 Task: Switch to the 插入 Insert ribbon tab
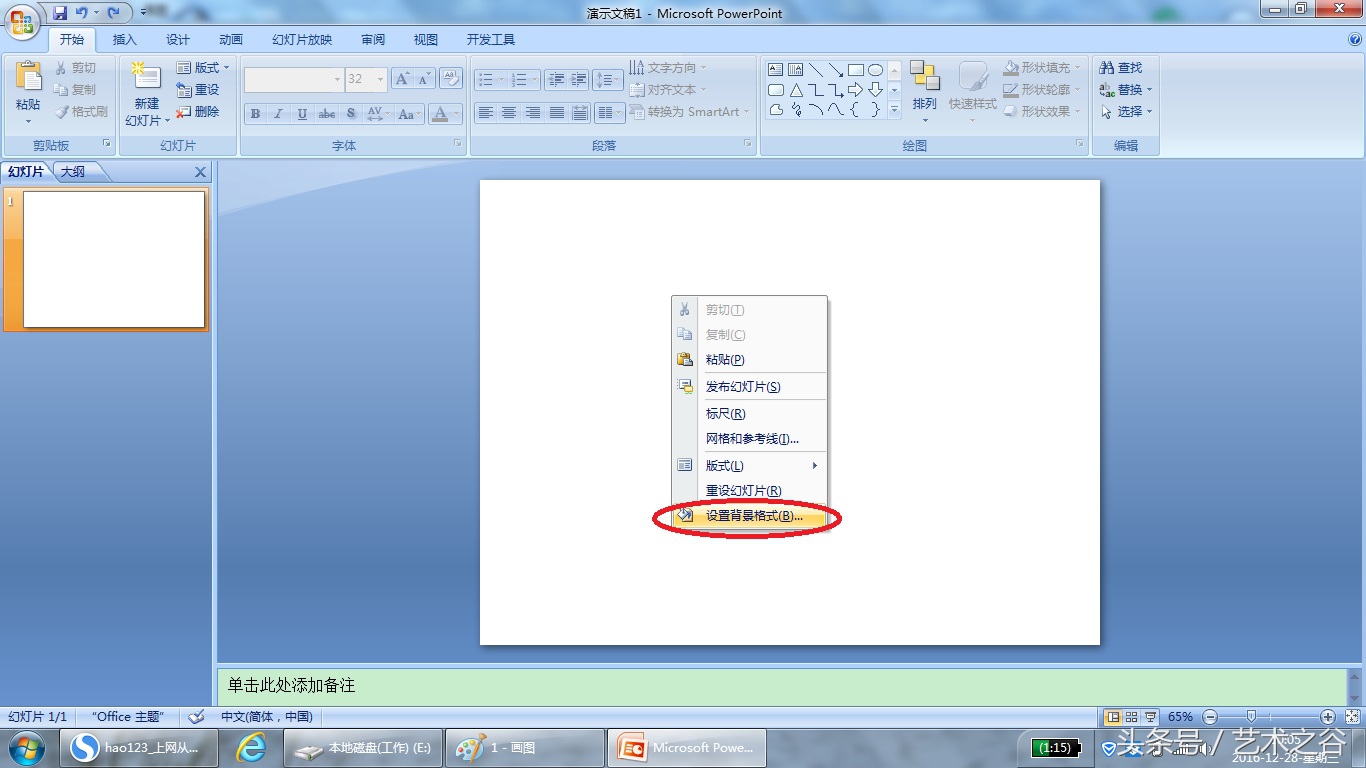point(125,40)
